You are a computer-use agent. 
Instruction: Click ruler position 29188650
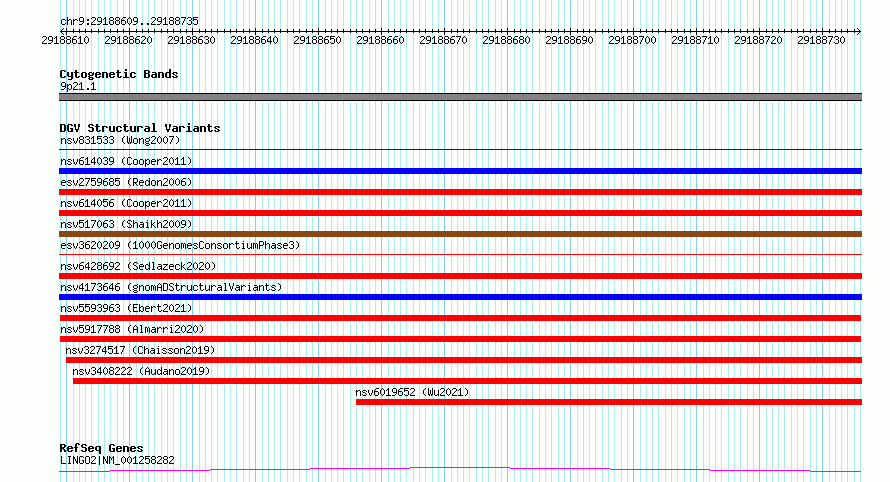coord(317,40)
